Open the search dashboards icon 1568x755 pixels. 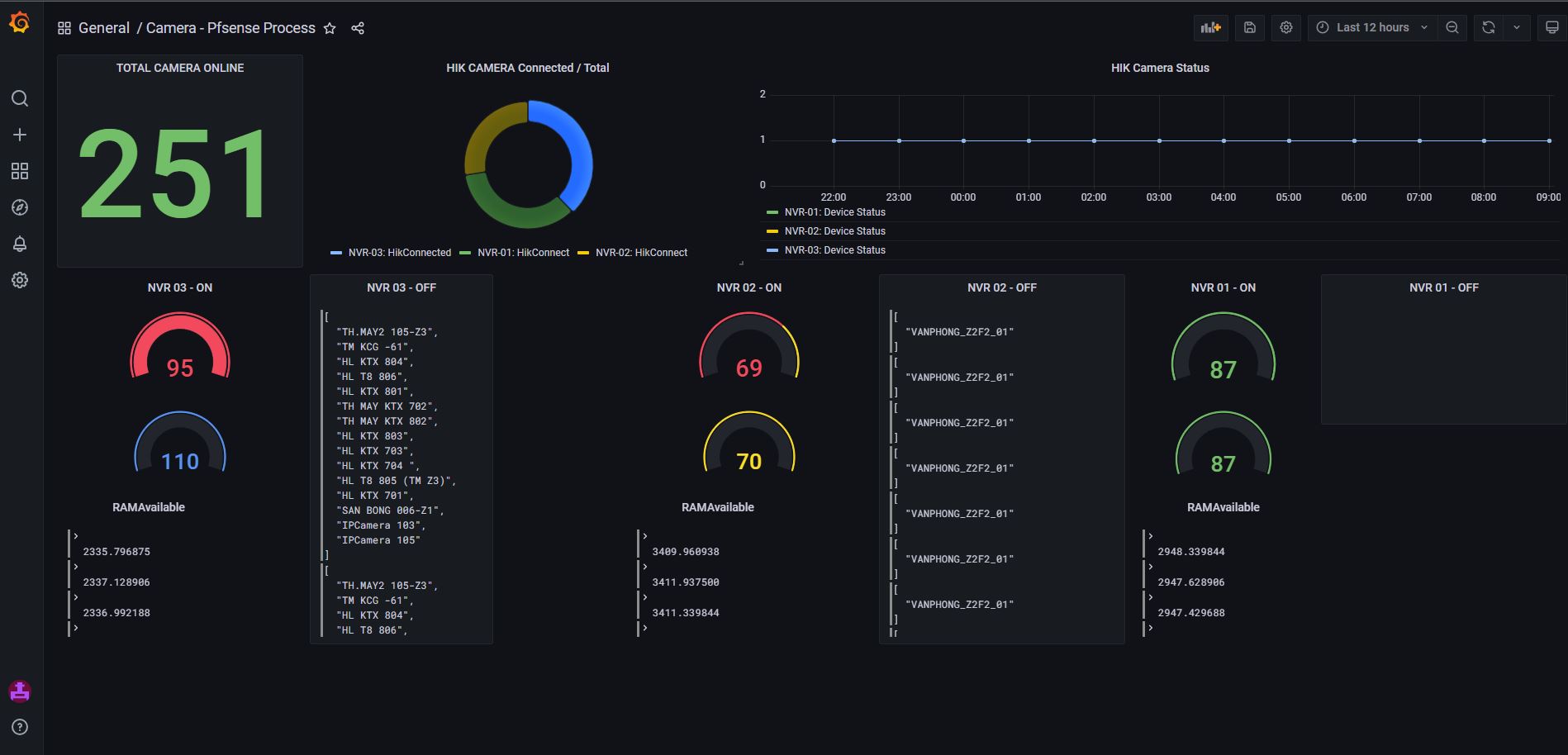(20, 99)
